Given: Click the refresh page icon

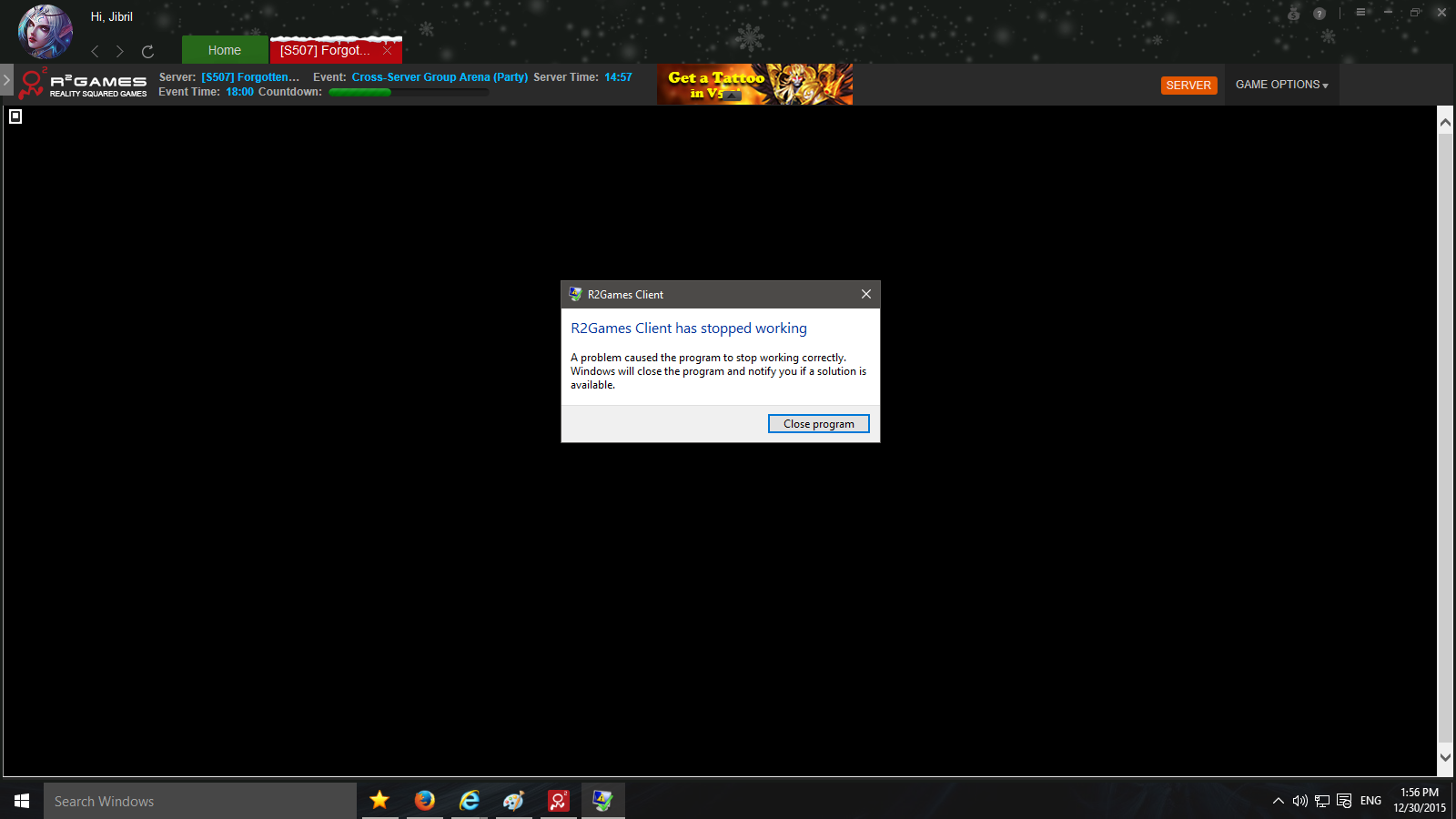Looking at the screenshot, I should [x=147, y=52].
